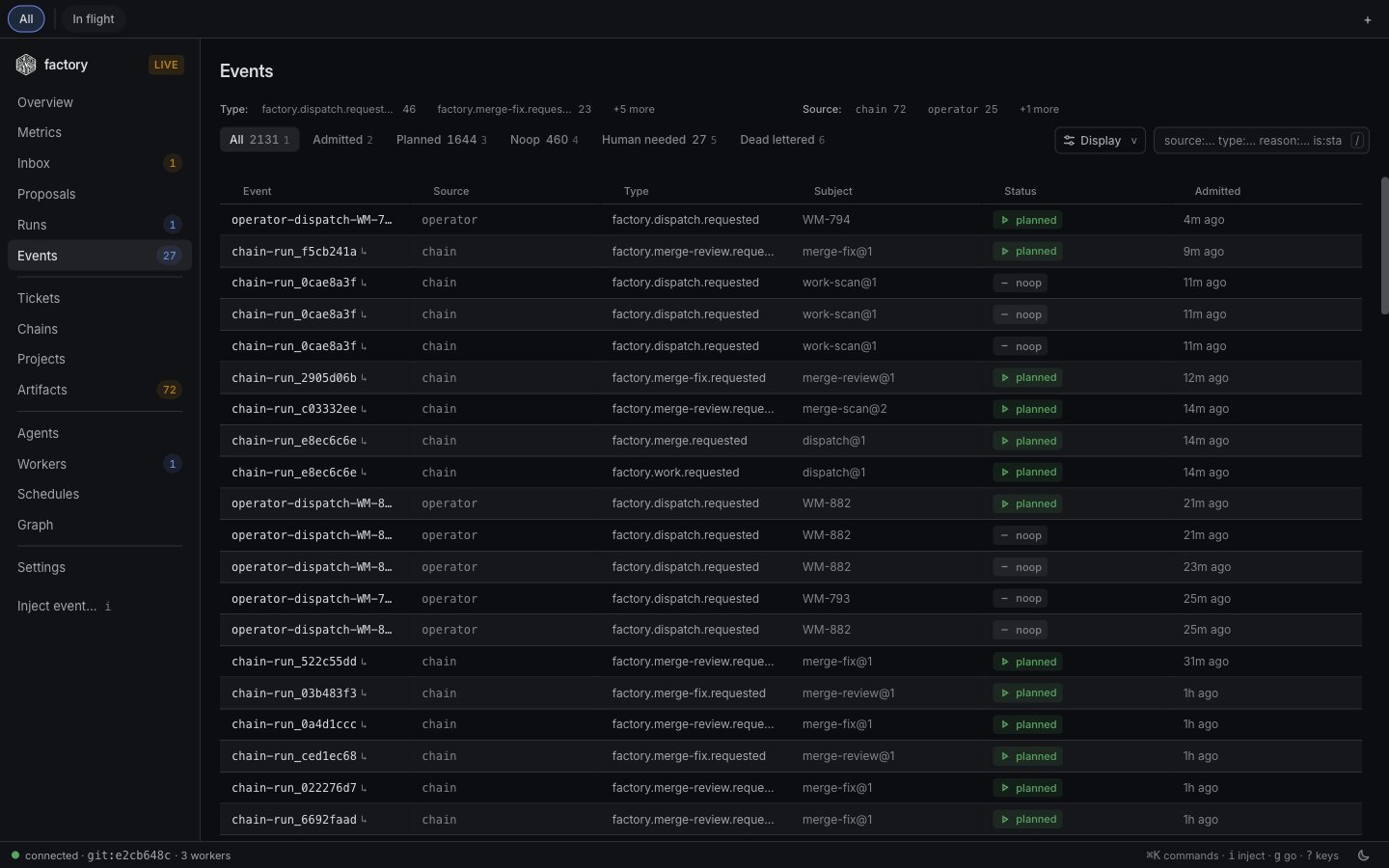Click the sub-event arrow icon beside chain-run_f5cb241a
Screen dimensions: 1389x868
[x=364, y=252]
